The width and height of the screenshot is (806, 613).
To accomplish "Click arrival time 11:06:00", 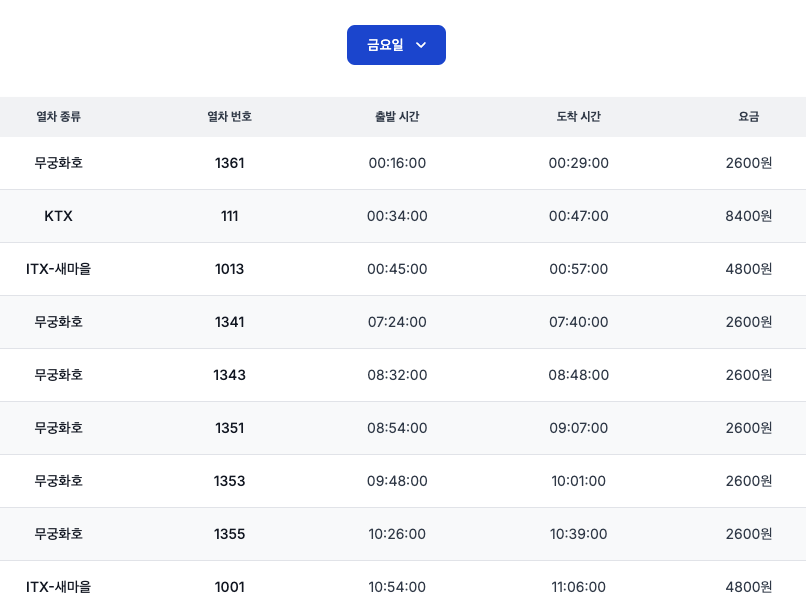I will [x=579, y=586].
